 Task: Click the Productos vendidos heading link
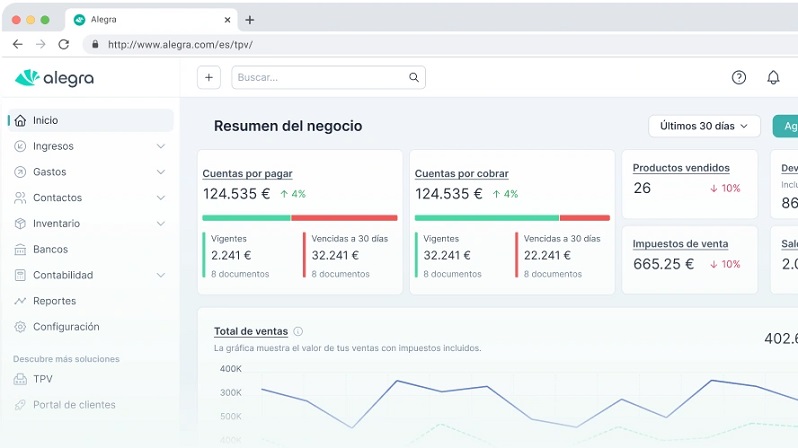pos(681,168)
